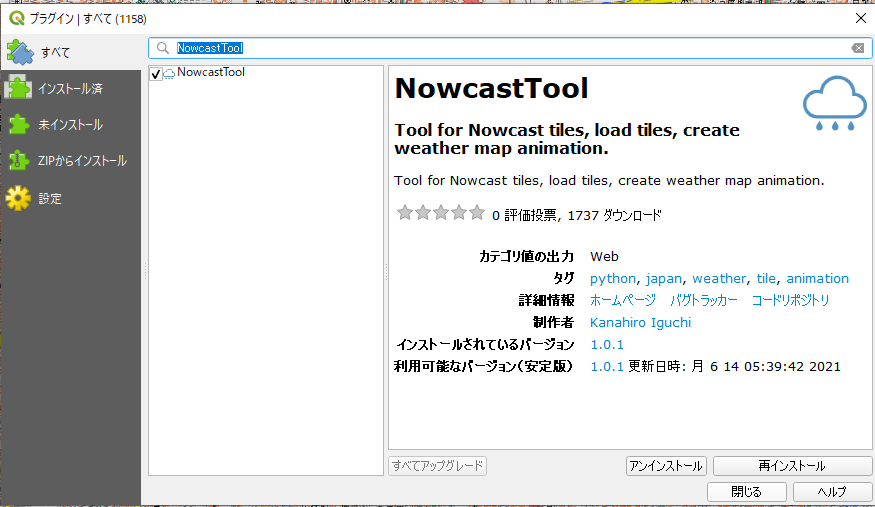The width and height of the screenshot is (875, 507).
Task: Click the search magnifier icon
Action: pyautogui.click(x=162, y=48)
